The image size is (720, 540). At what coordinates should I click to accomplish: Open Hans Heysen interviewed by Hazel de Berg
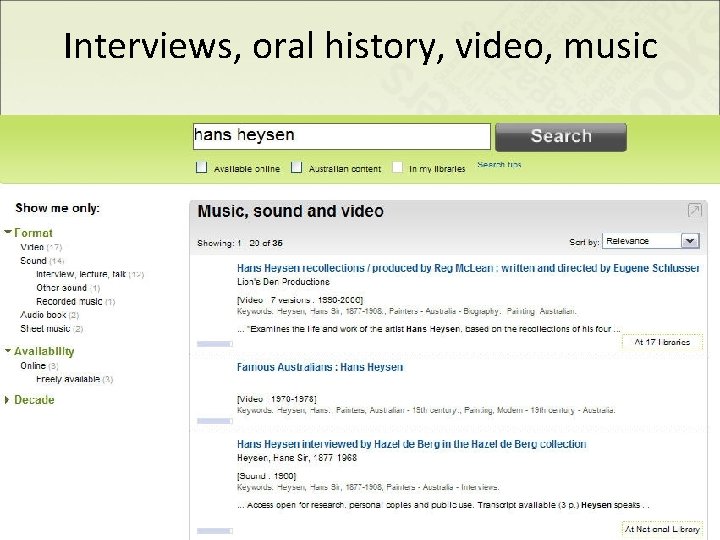pyautogui.click(x=411, y=444)
